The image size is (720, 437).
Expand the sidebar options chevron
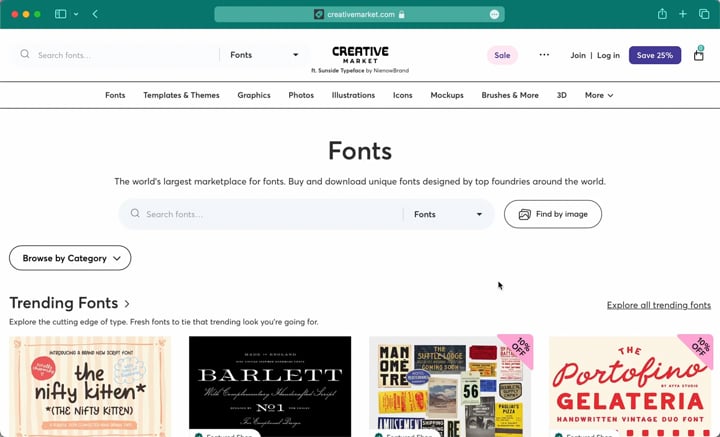76,14
